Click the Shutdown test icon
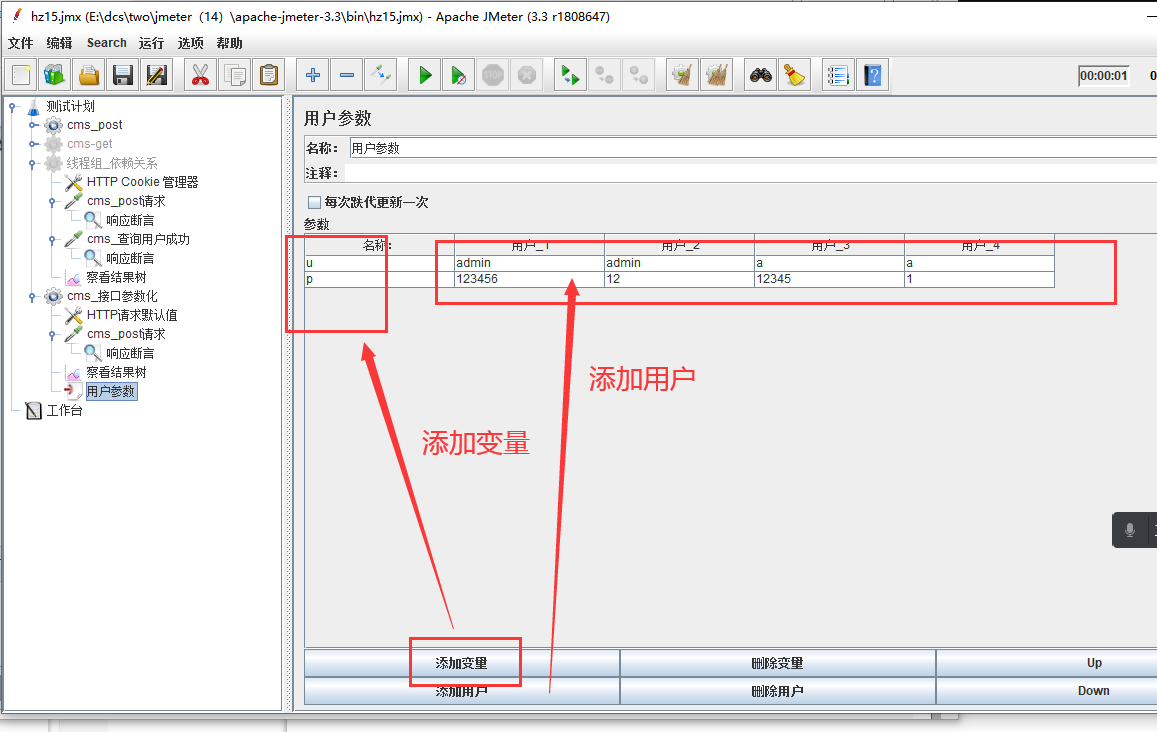 pos(527,75)
